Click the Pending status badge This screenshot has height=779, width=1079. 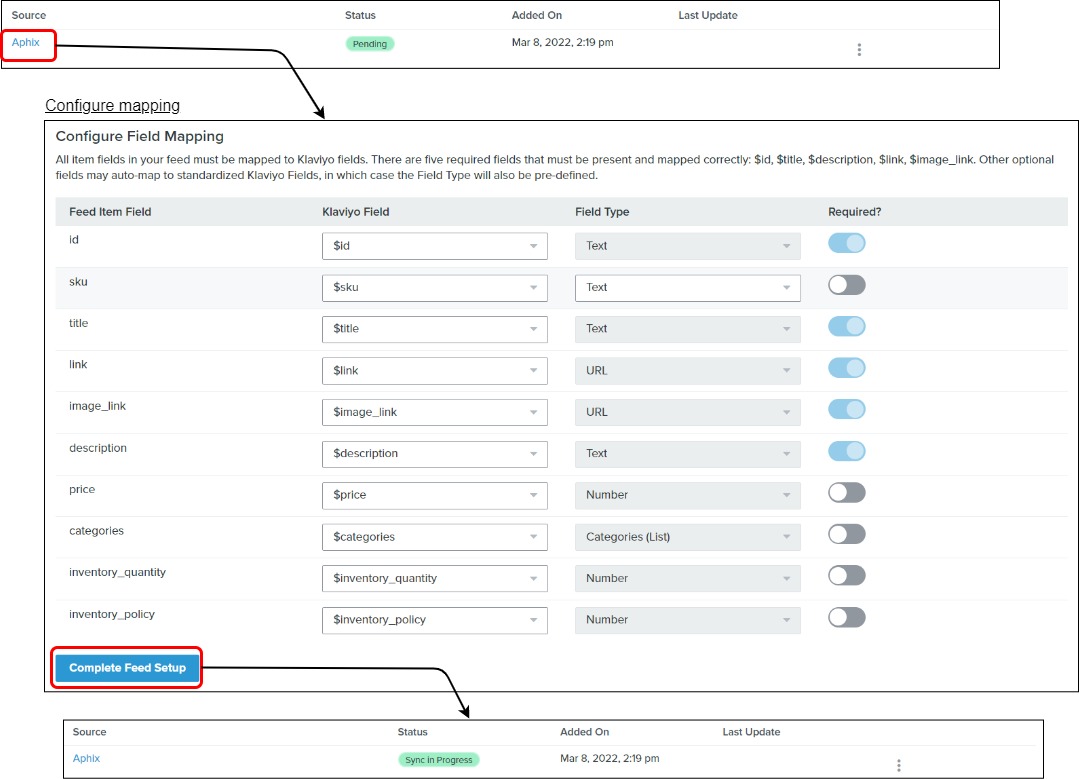[370, 44]
